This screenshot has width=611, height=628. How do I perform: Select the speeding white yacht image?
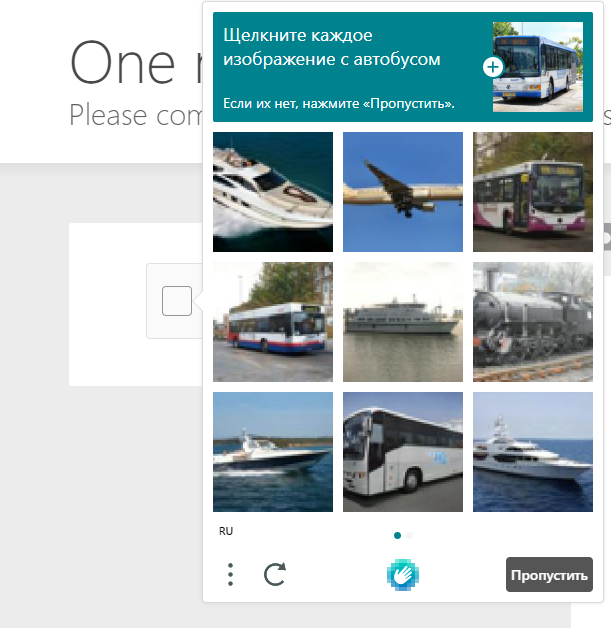tap(273, 192)
